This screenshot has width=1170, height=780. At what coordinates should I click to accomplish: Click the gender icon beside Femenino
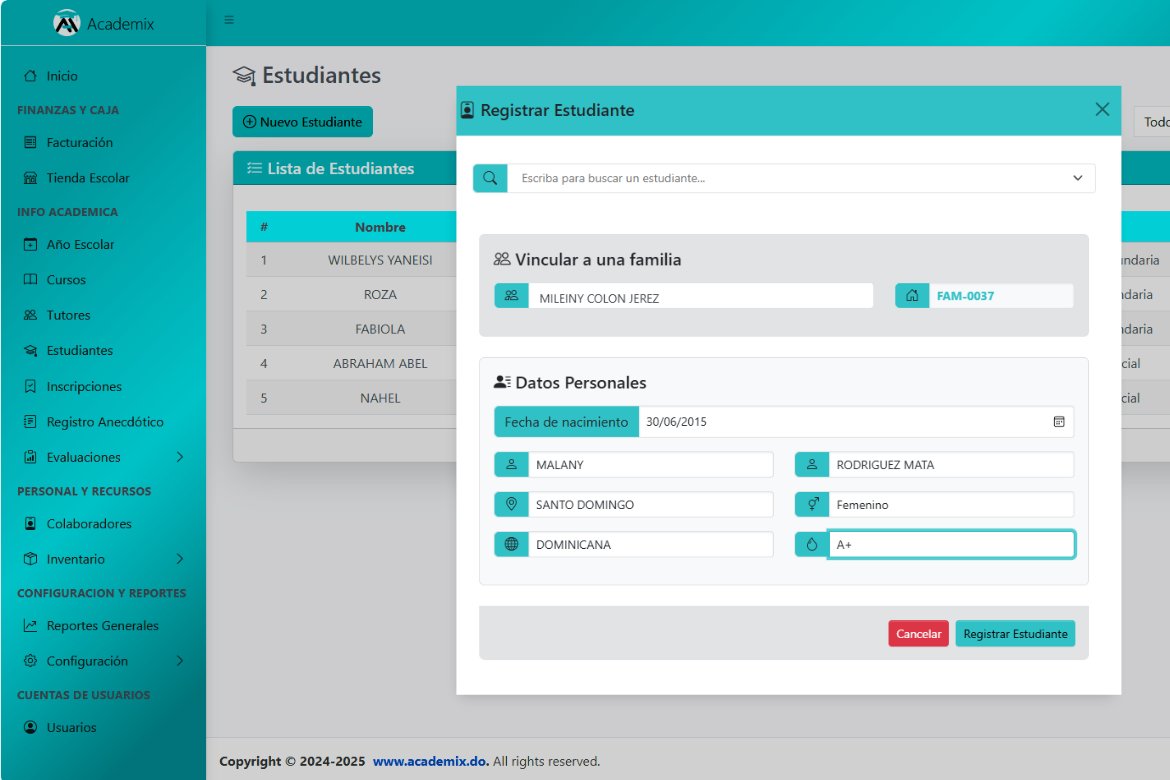(x=811, y=504)
